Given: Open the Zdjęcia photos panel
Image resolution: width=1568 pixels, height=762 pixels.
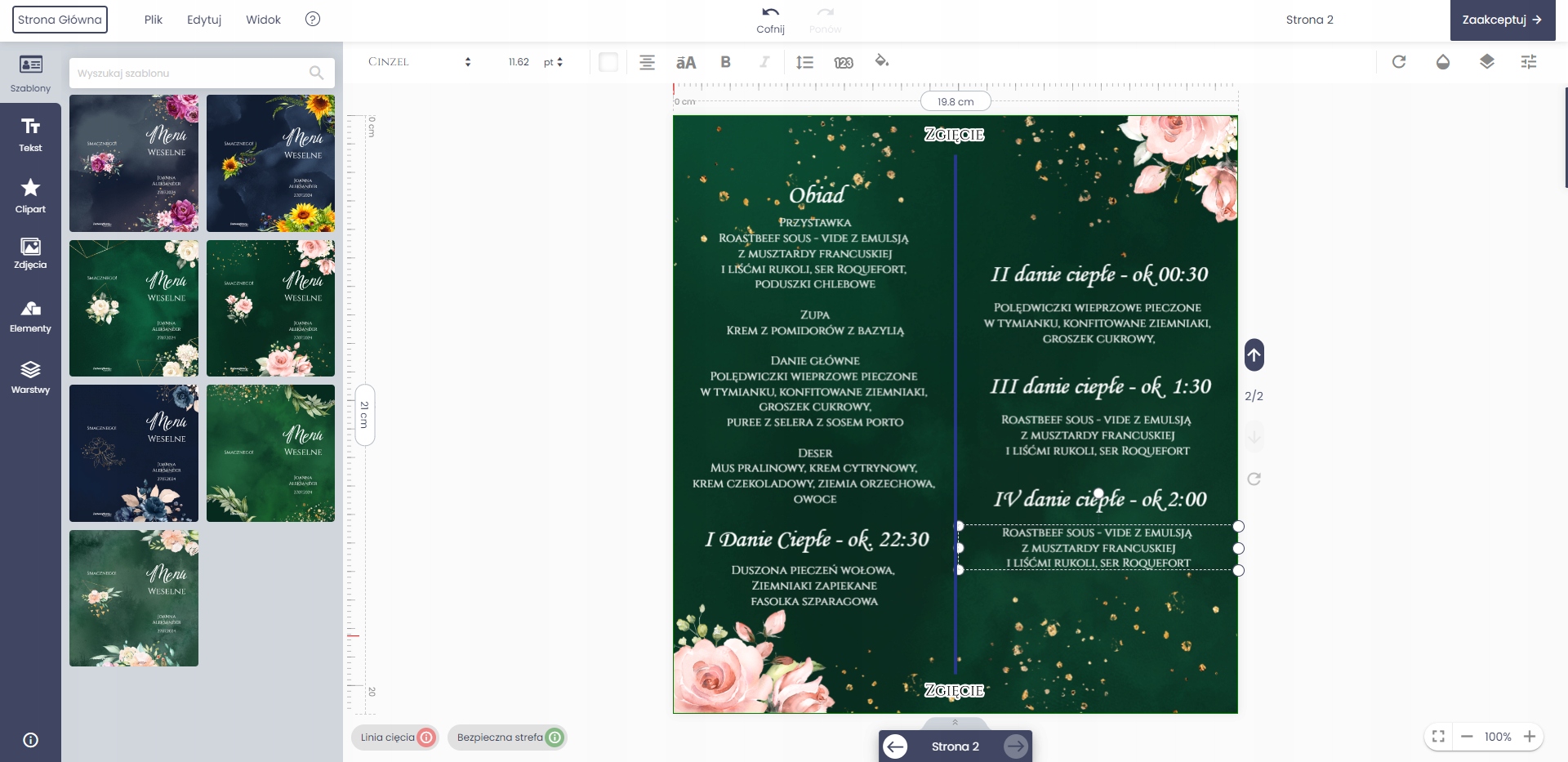Looking at the screenshot, I should pyautogui.click(x=30, y=253).
